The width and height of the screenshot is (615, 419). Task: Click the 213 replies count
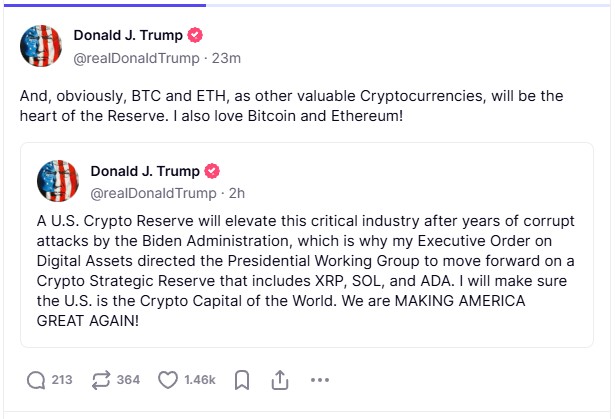62,380
